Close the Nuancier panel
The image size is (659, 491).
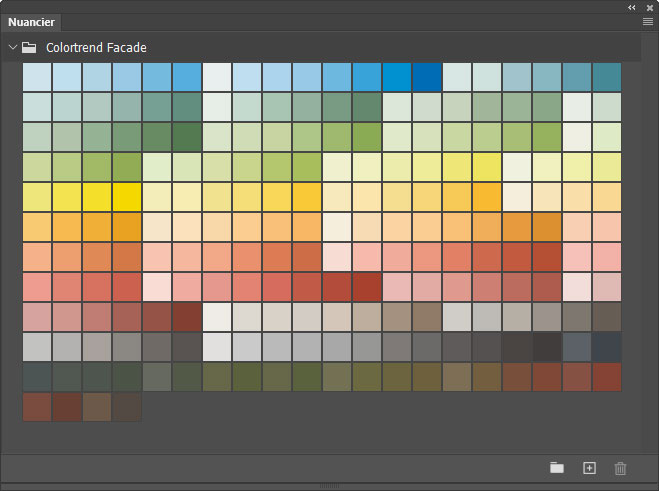(x=650, y=8)
